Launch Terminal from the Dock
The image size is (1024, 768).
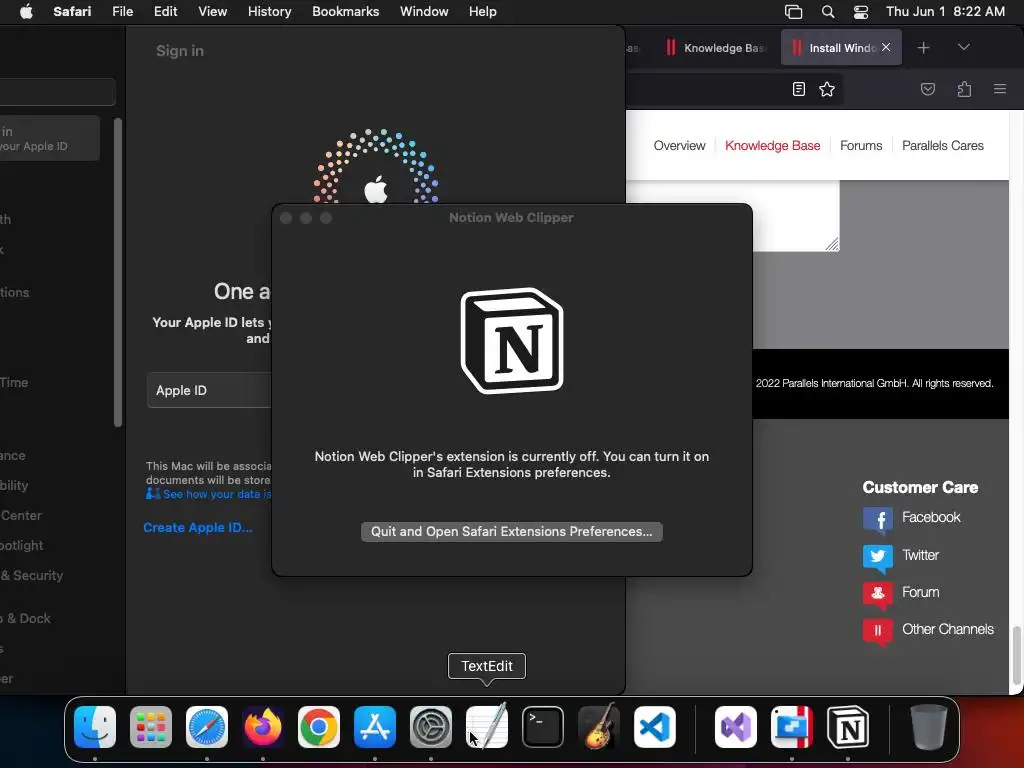point(543,726)
